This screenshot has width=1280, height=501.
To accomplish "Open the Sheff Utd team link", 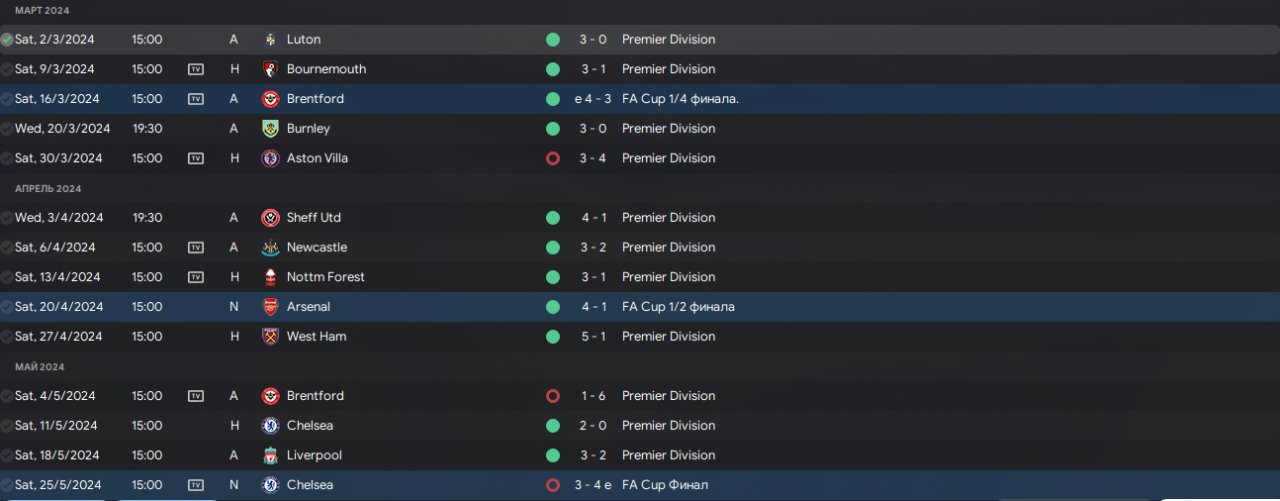I will click(x=313, y=218).
